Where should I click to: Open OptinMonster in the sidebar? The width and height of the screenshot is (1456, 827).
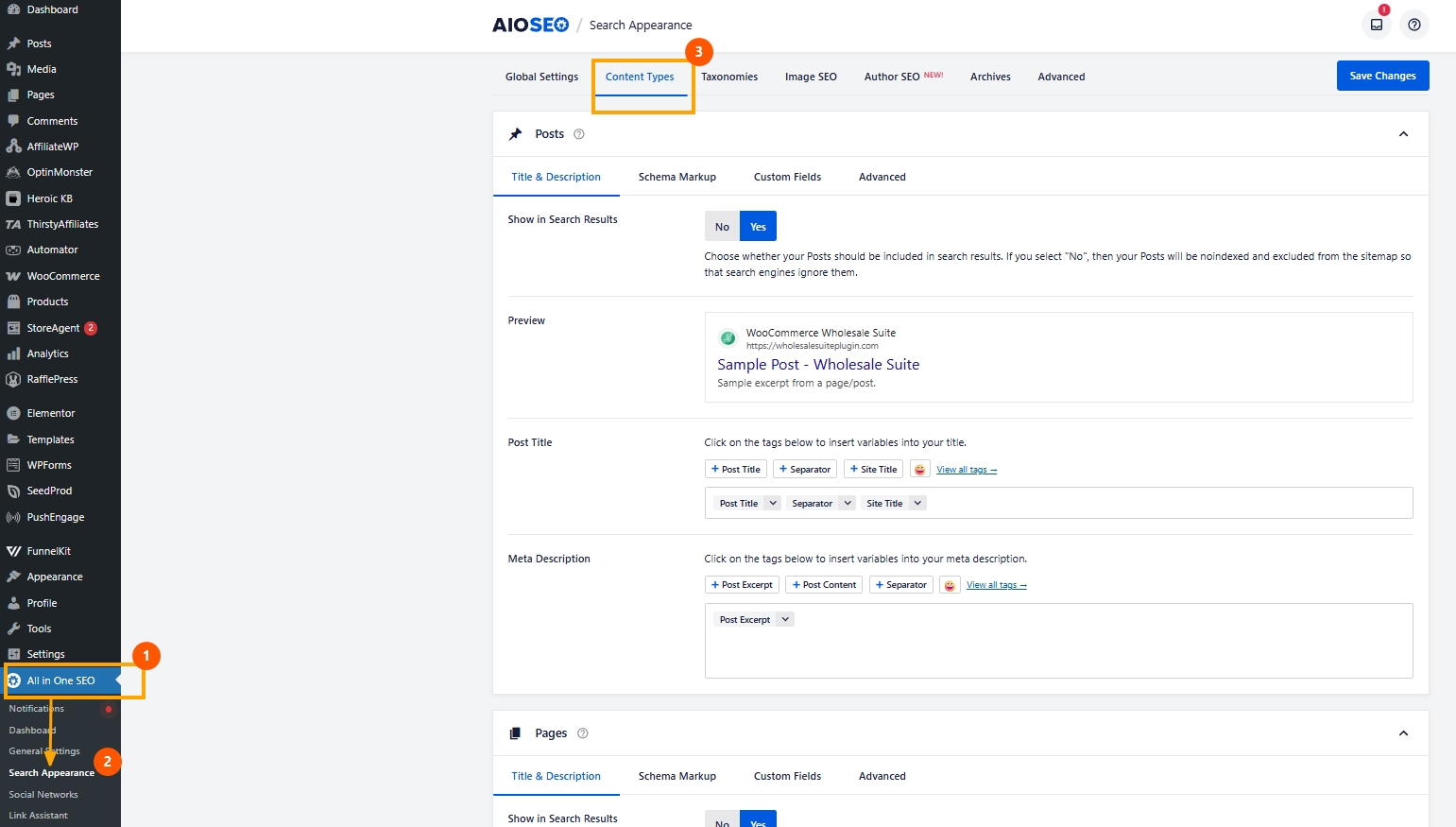click(60, 172)
